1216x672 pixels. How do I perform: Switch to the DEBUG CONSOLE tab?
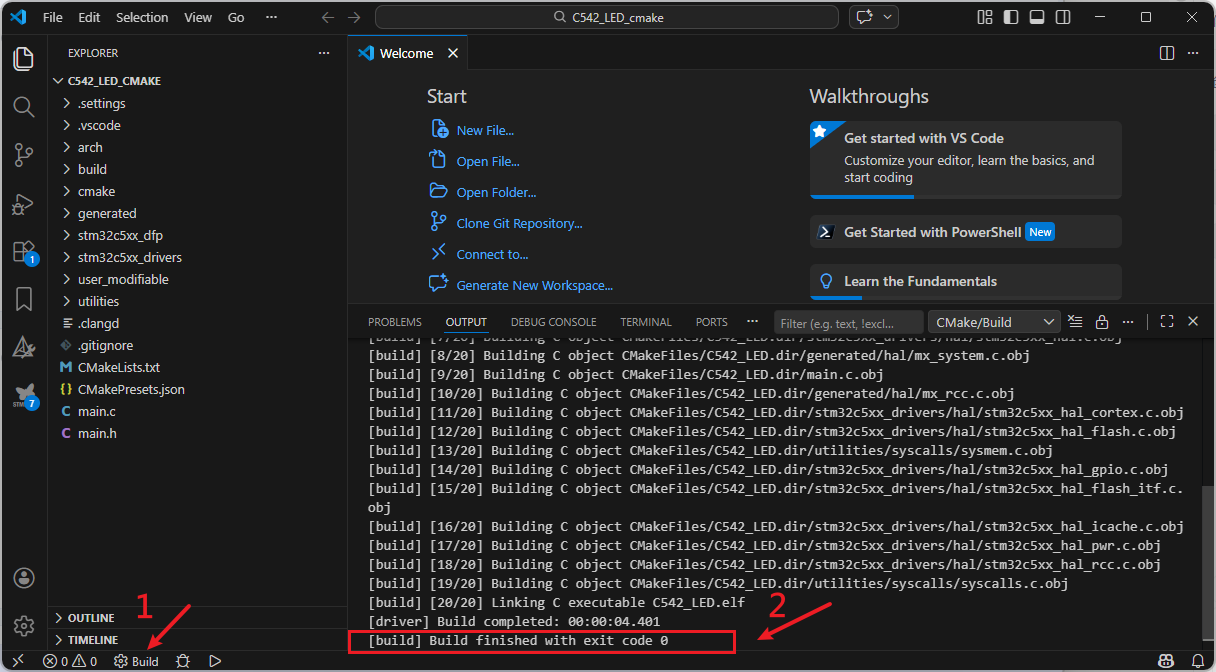553,322
